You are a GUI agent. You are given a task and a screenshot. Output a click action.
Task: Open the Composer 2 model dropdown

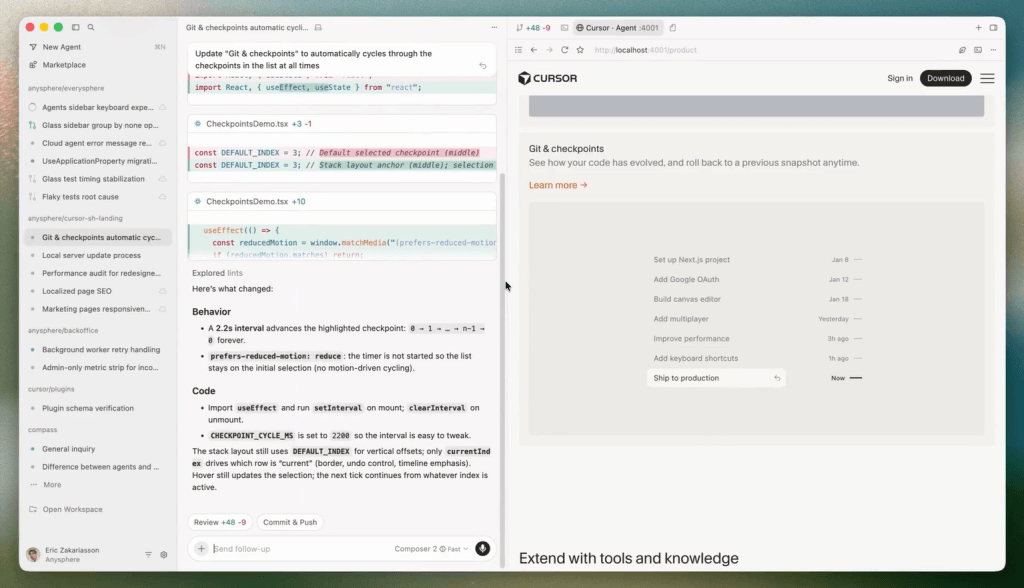tap(417, 549)
